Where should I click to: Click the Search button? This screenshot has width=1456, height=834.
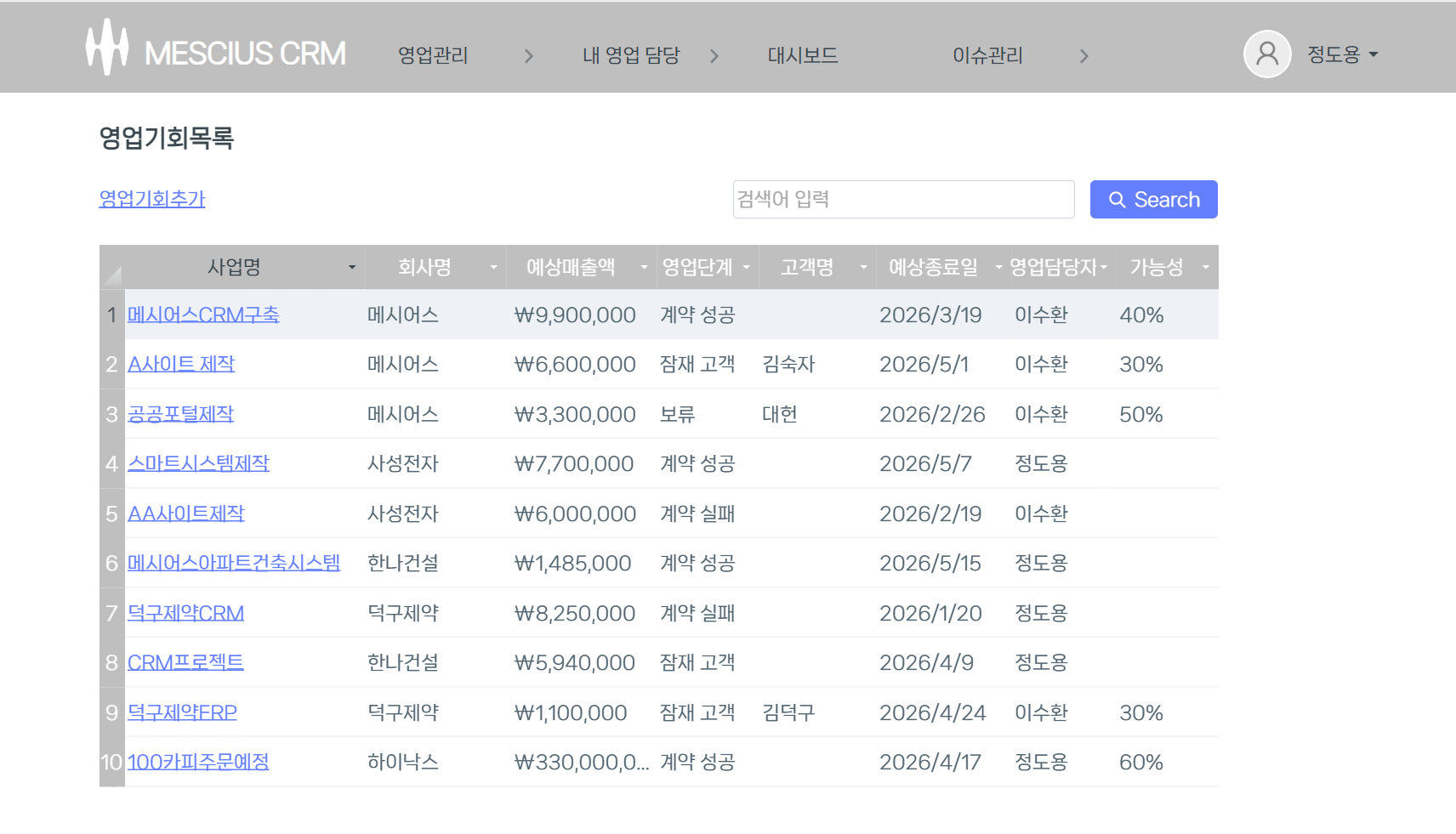click(x=1154, y=200)
